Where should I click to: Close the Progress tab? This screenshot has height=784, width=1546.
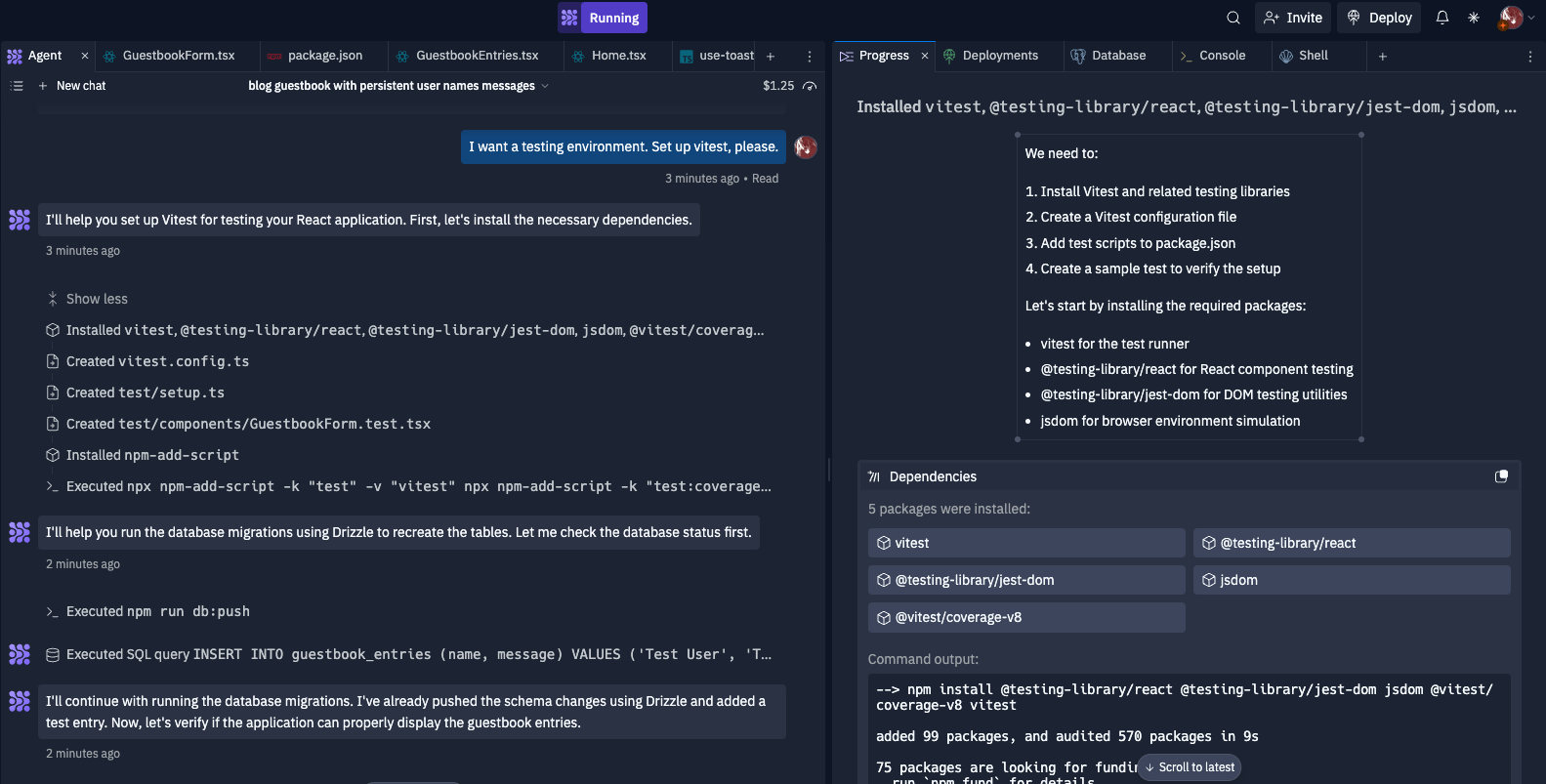pyautogui.click(x=925, y=56)
